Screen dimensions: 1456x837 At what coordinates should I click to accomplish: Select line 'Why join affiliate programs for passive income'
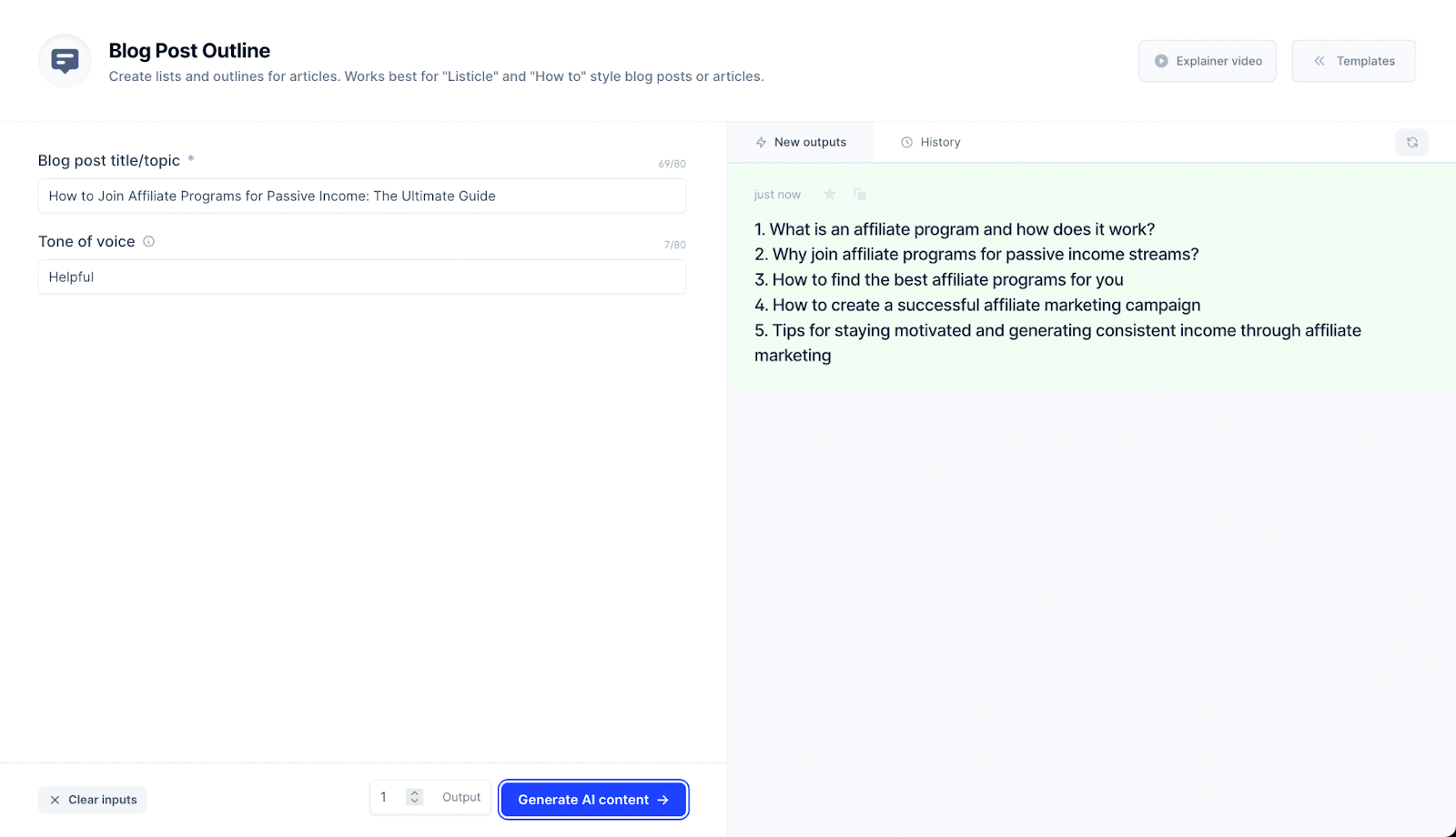point(976,255)
